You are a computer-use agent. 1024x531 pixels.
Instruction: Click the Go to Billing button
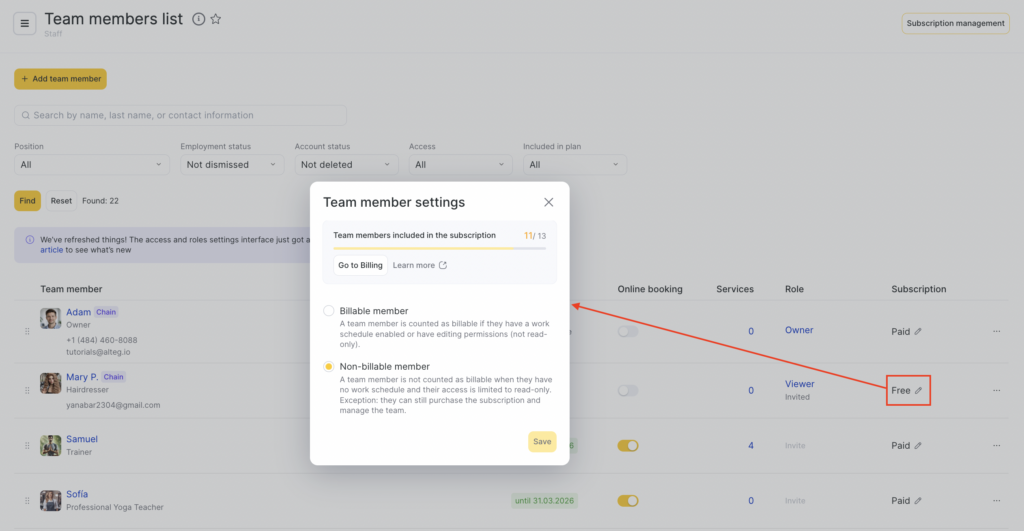(360, 265)
